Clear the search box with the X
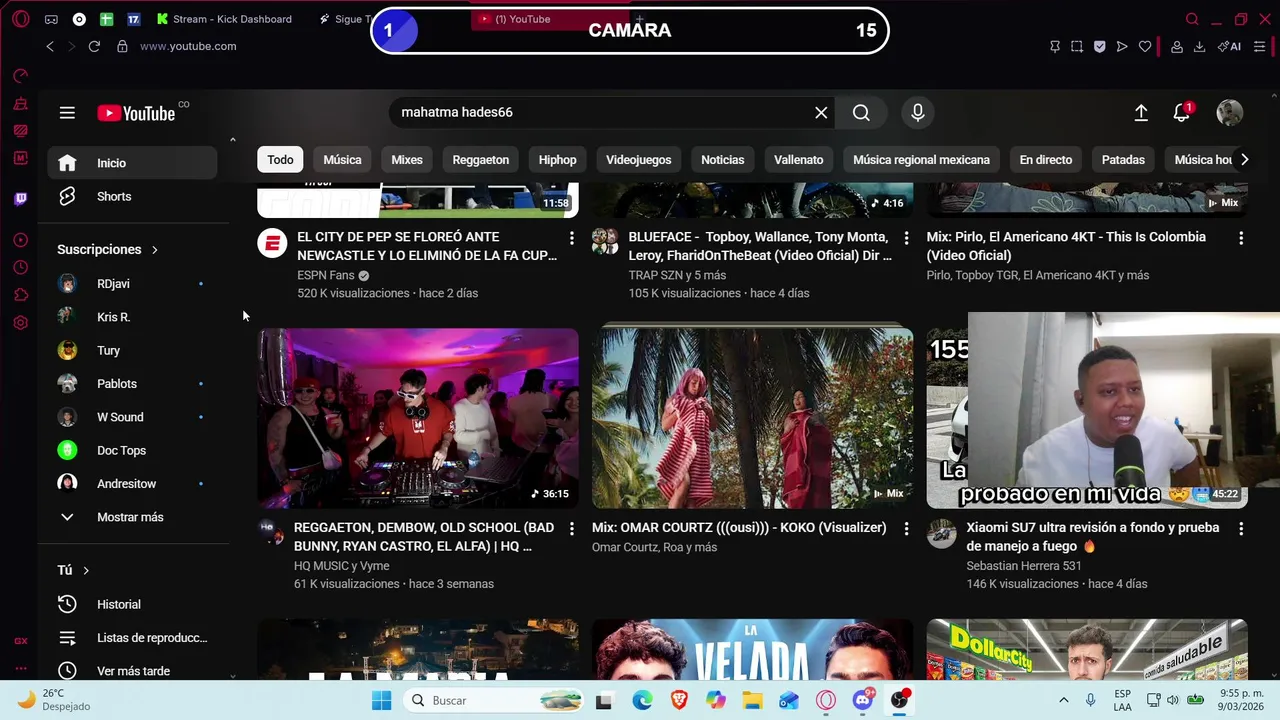 pyautogui.click(x=821, y=113)
